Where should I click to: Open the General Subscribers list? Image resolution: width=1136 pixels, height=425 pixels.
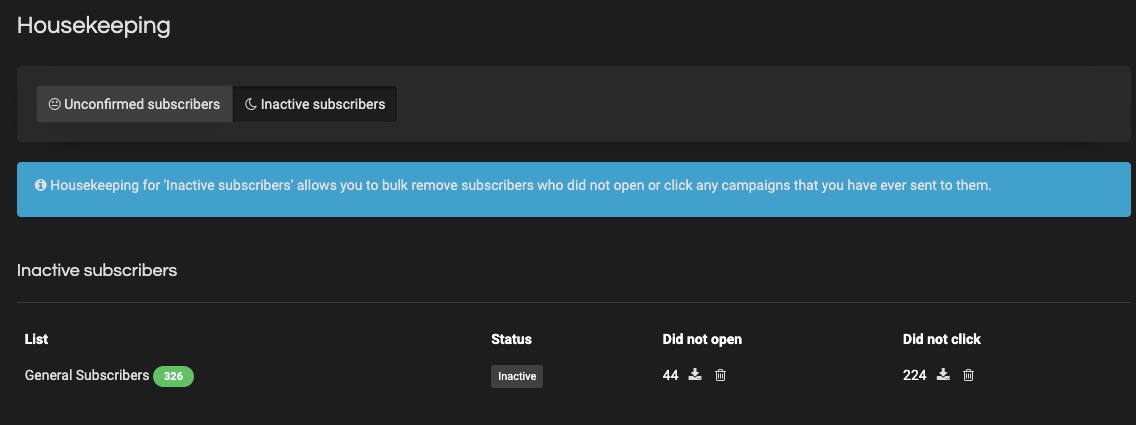point(87,375)
